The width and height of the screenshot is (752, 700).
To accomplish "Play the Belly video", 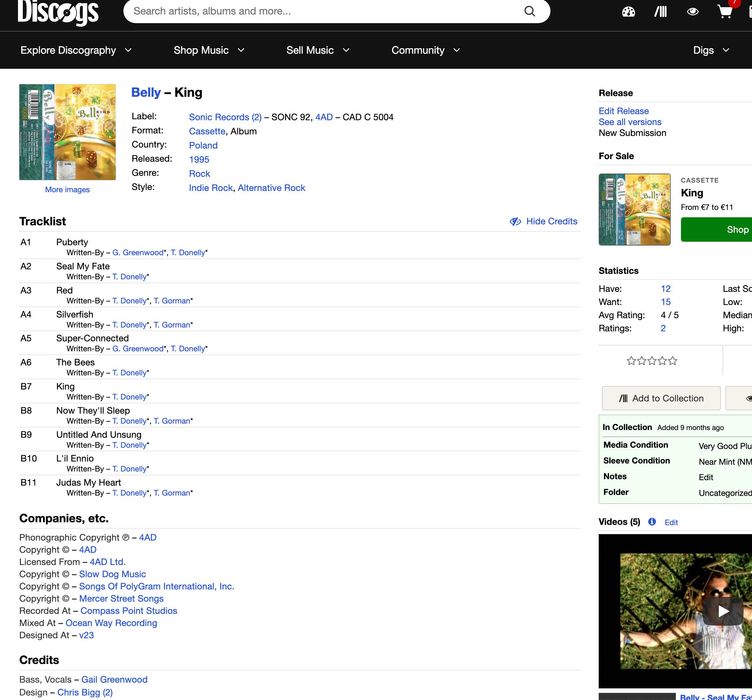I will click(723, 611).
